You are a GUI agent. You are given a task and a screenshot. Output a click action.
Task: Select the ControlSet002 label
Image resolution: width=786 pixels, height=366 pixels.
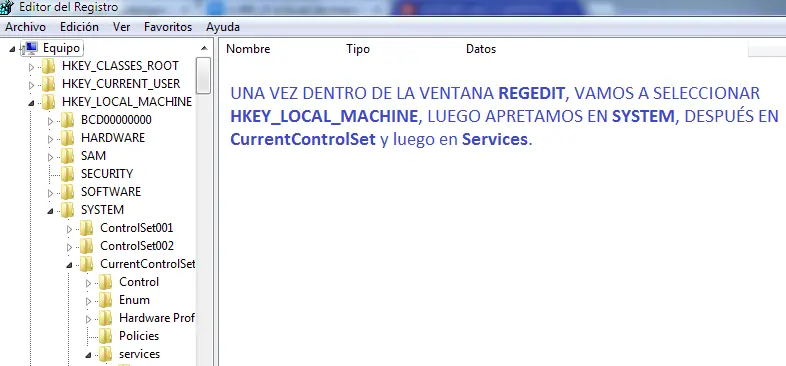click(137, 246)
